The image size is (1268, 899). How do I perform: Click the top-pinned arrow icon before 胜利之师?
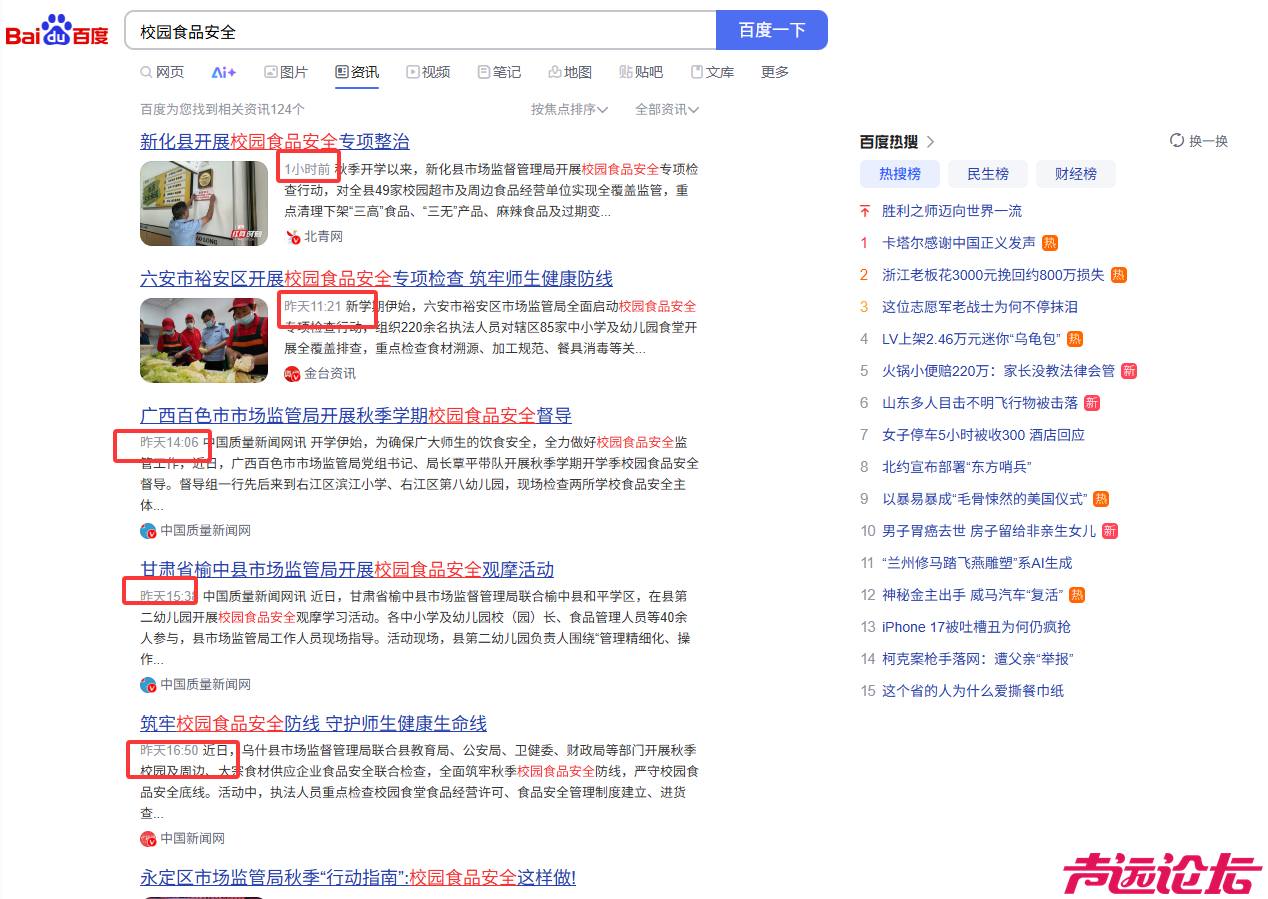pyautogui.click(x=864, y=211)
